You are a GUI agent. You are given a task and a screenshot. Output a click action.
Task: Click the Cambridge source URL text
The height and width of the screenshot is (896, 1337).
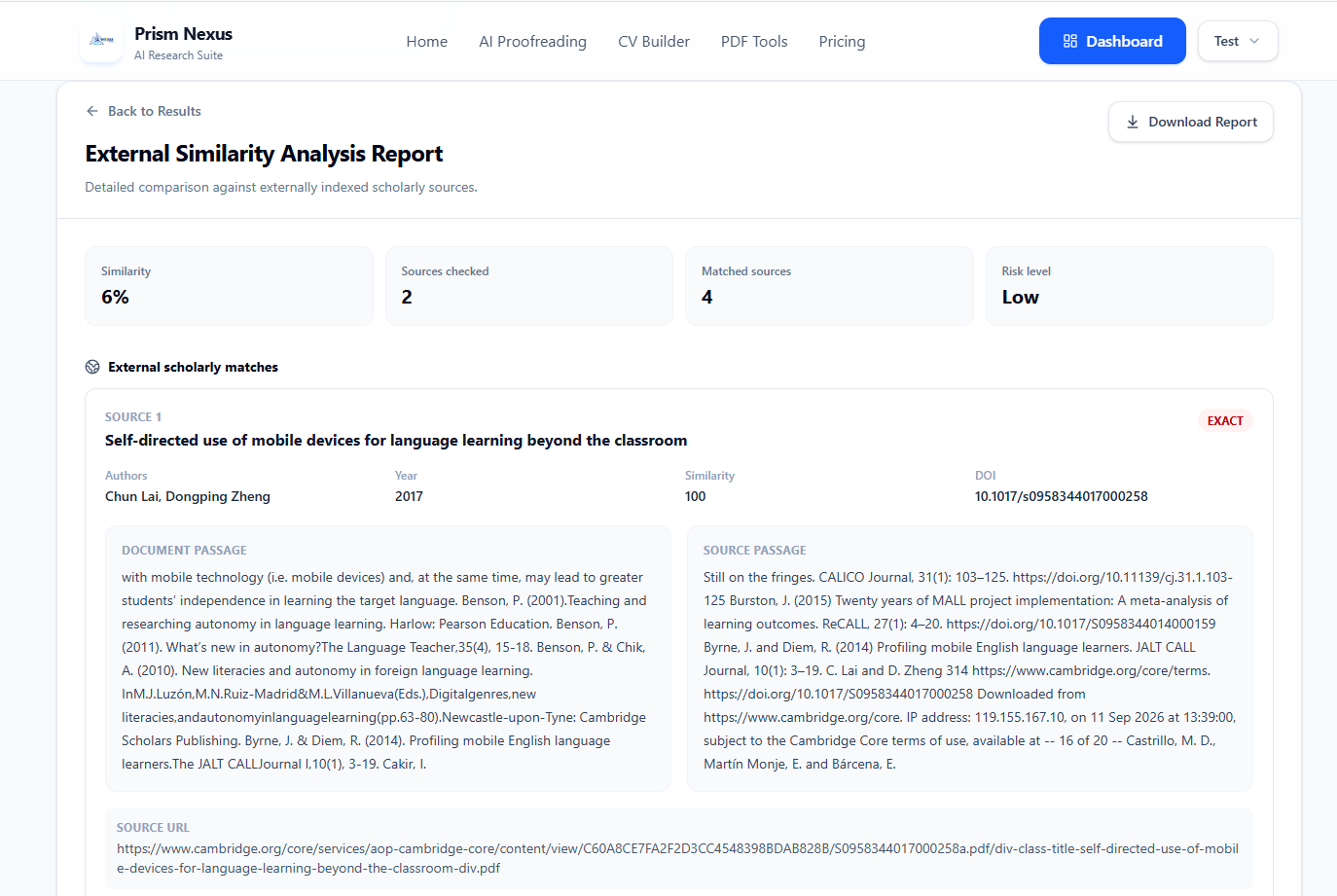click(x=677, y=858)
